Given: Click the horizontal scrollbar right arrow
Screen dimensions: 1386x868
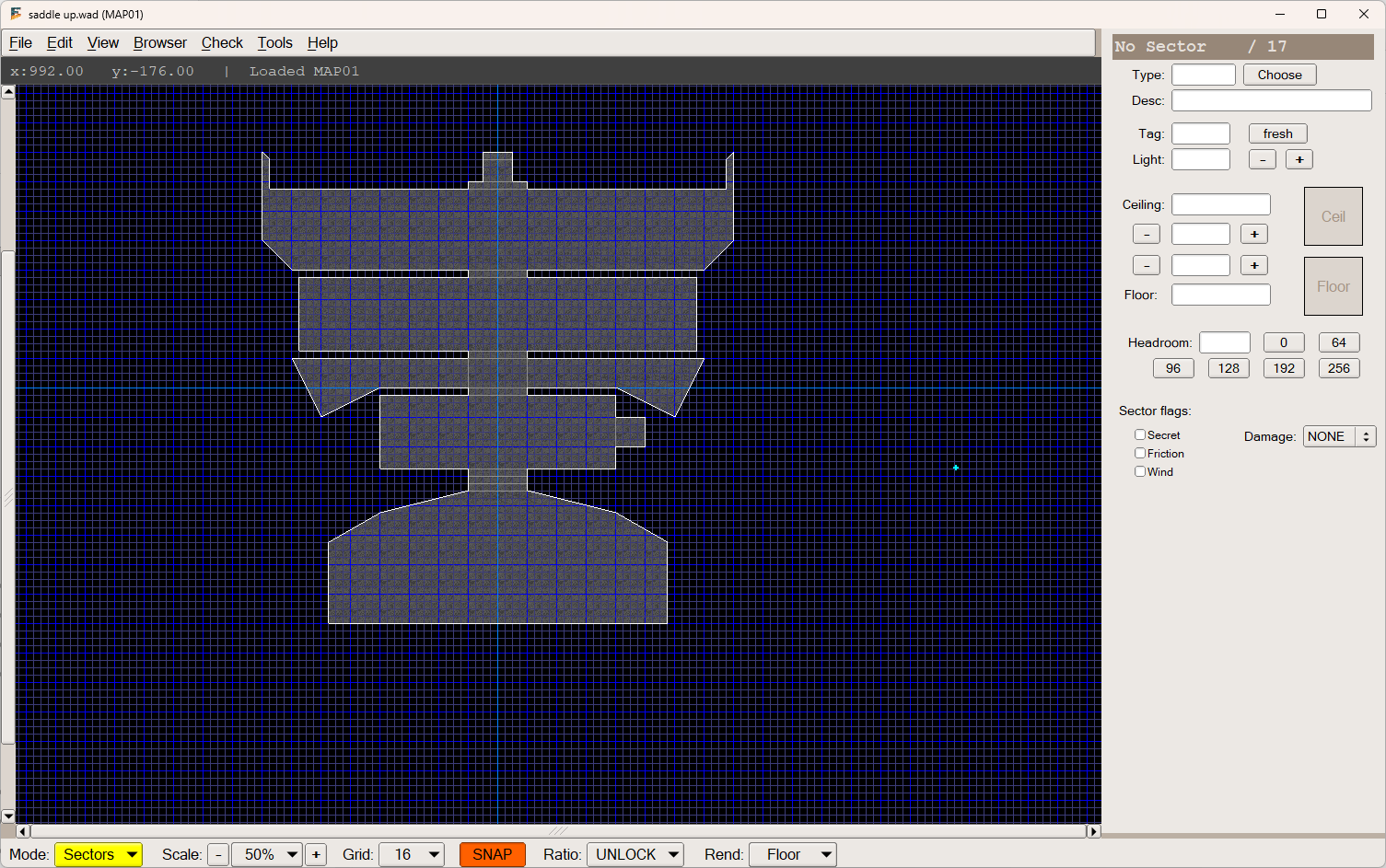Looking at the screenshot, I should pyautogui.click(x=1094, y=831).
